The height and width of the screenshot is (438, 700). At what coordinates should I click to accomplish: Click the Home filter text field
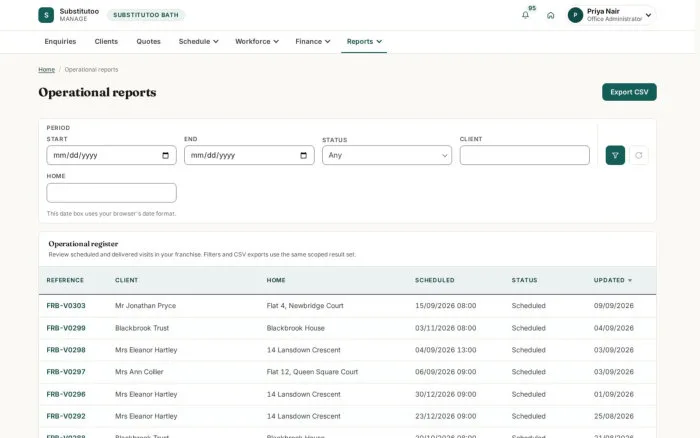[112, 193]
